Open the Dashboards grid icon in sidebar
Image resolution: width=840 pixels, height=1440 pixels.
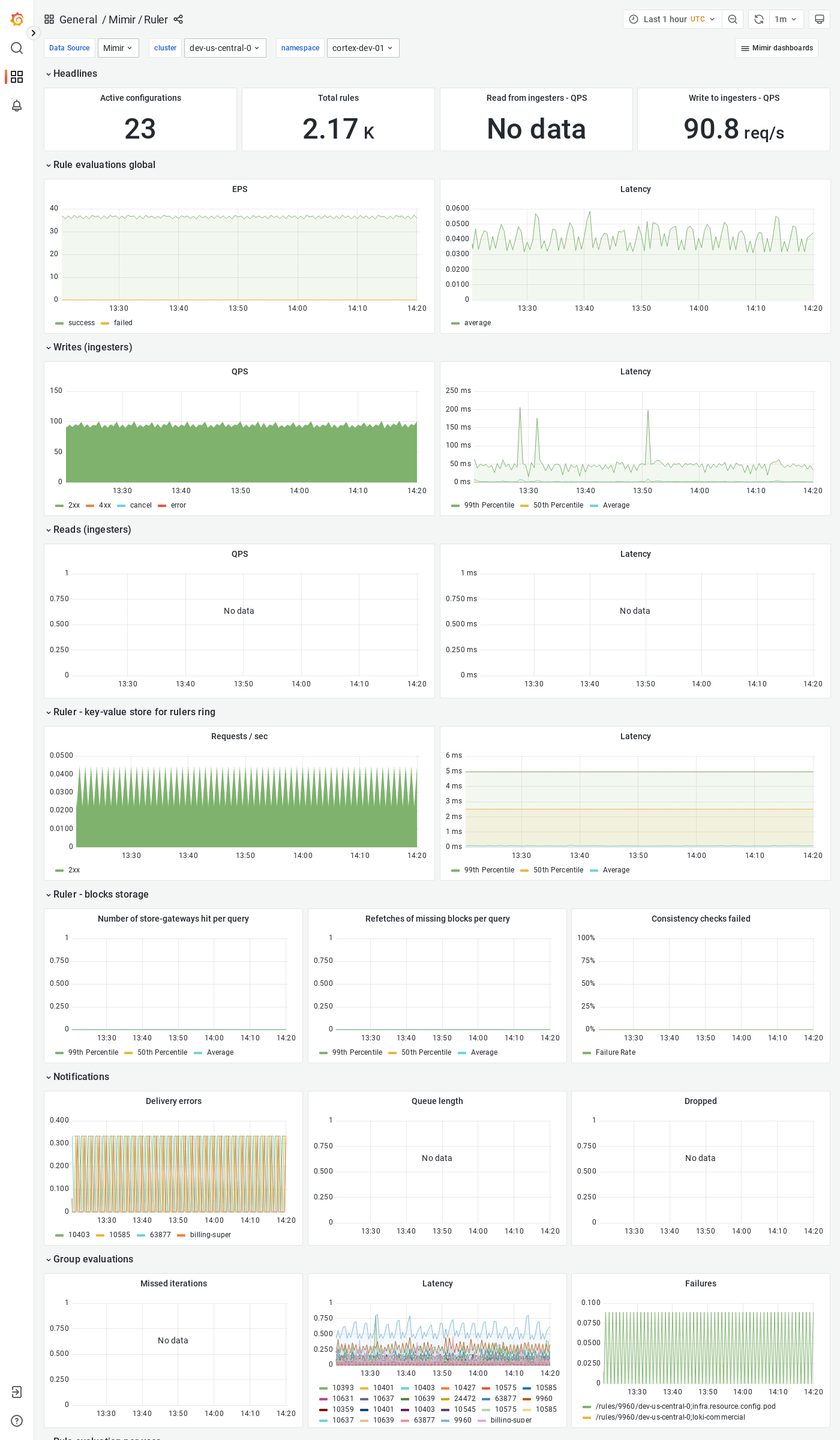click(17, 77)
